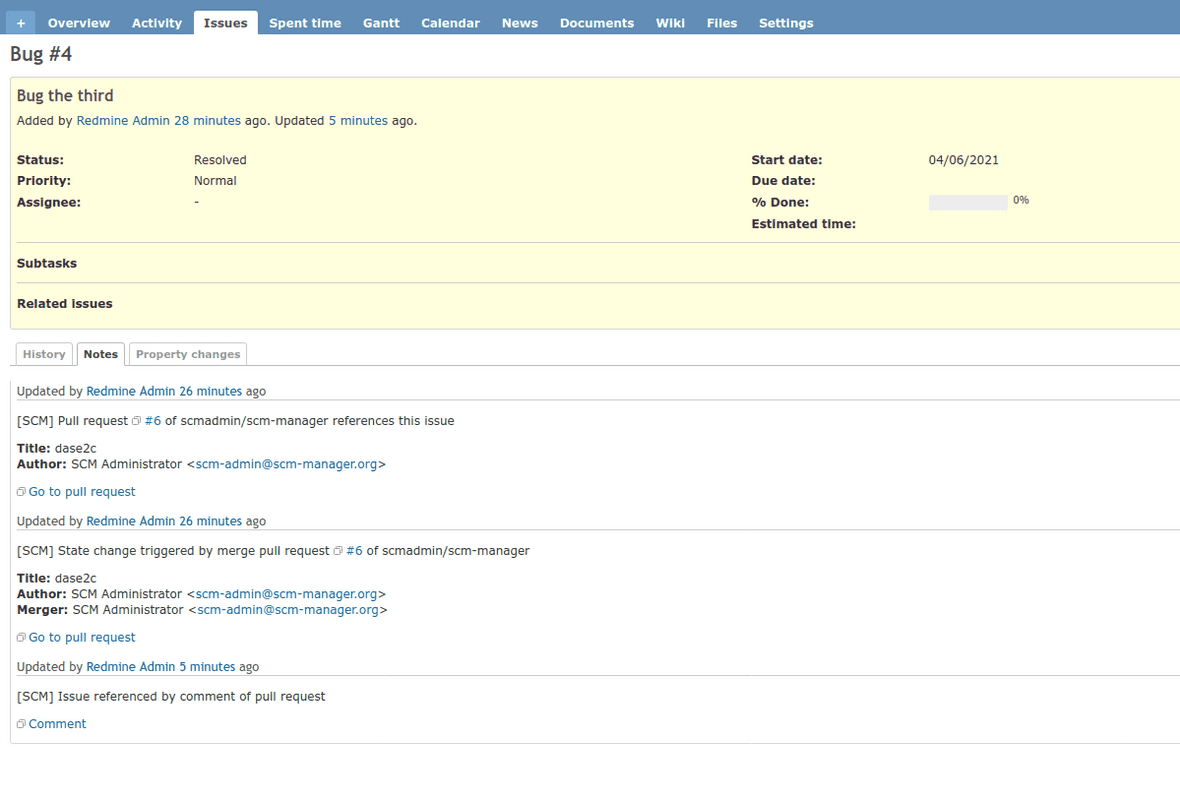Open the project Settings tab
1180x793 pixels.
[785, 22]
